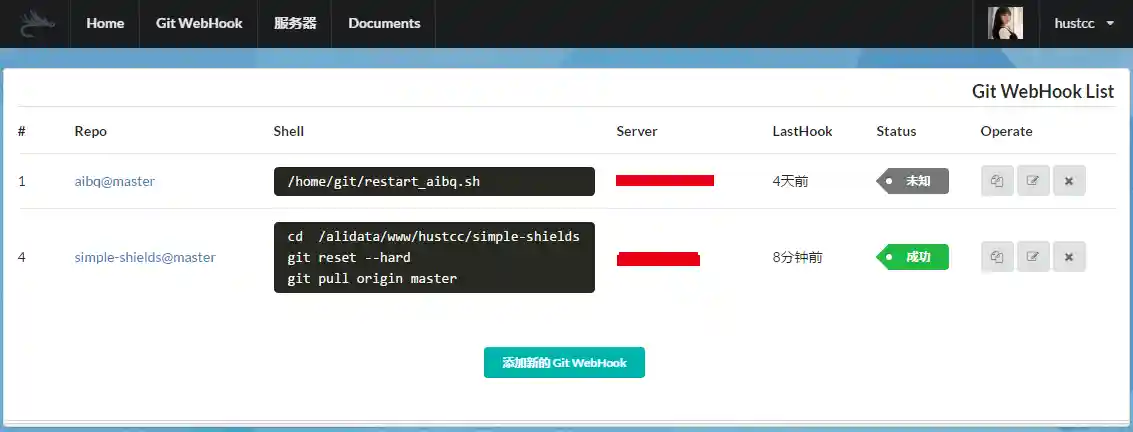Delete the simple-shields@master webhook
The width and height of the screenshot is (1133, 432).
(x=1069, y=256)
